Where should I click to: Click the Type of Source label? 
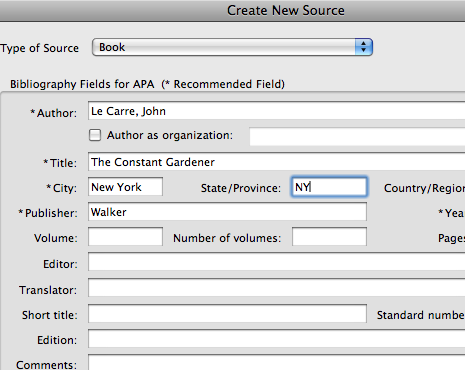tap(39, 48)
